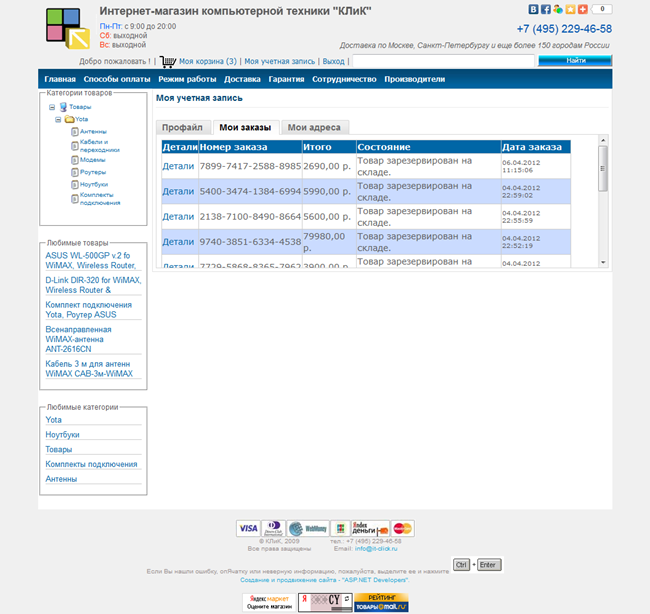650x614 pixels.
Task: Open the Моя корзина (3) link
Action: [x=208, y=61]
